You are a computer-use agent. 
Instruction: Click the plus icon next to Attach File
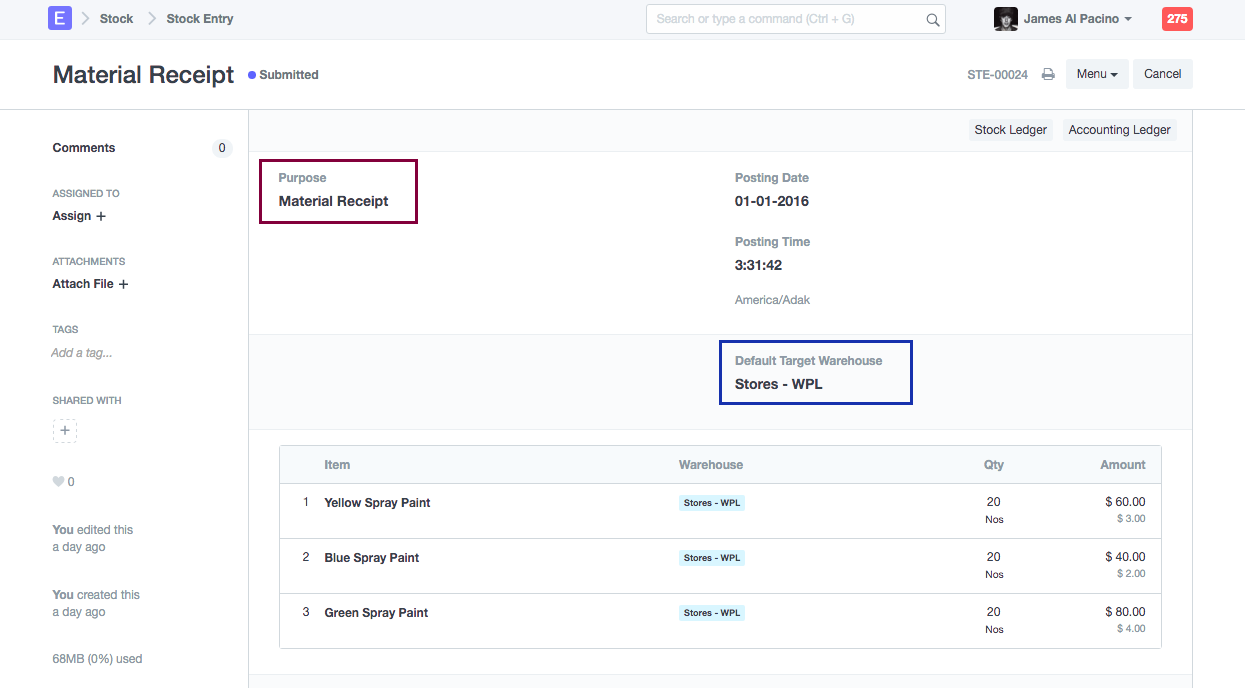124,284
